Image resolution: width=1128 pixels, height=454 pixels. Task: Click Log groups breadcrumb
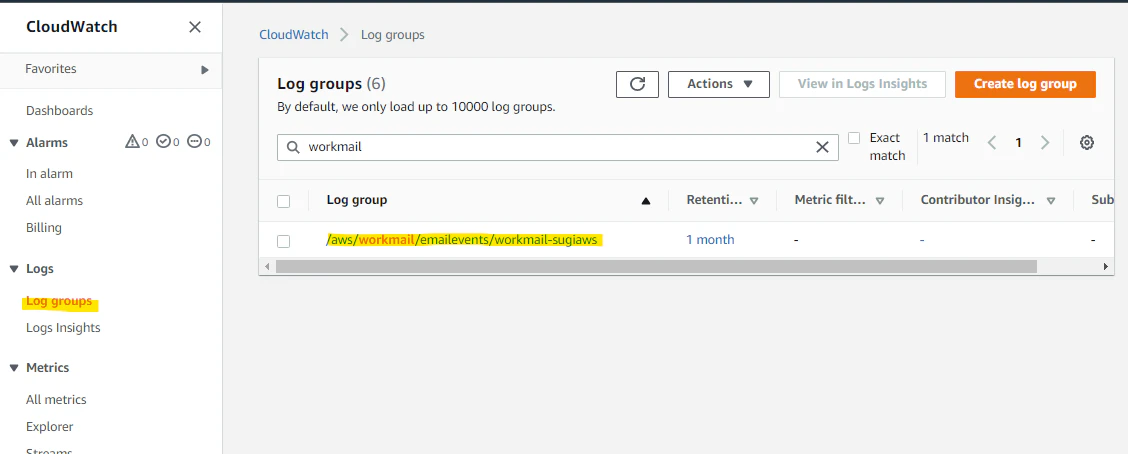click(392, 35)
